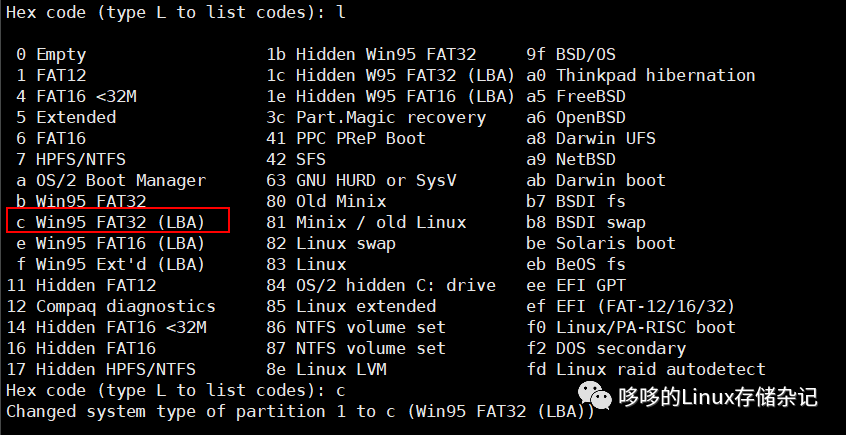Select the DOS secondary entry, code f2
The height and width of the screenshot is (435, 846).
620,348
